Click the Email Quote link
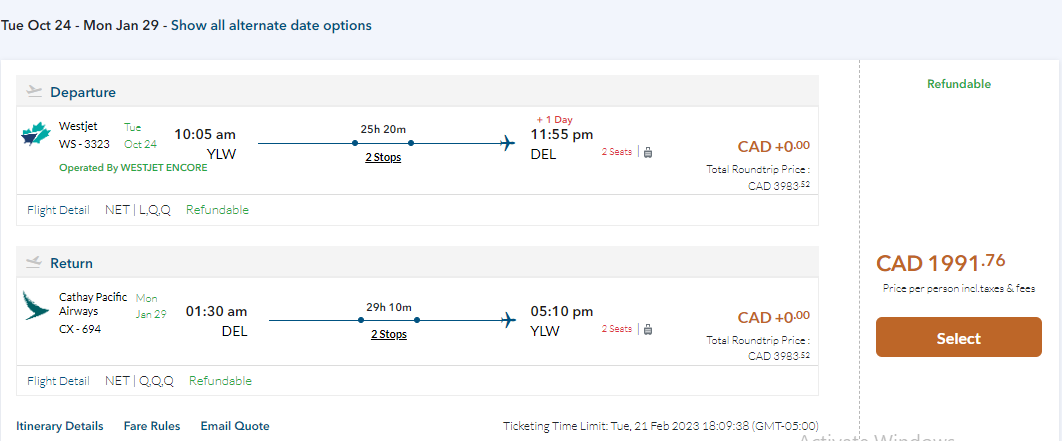Screen dimensions: 1062x441 [235, 426]
